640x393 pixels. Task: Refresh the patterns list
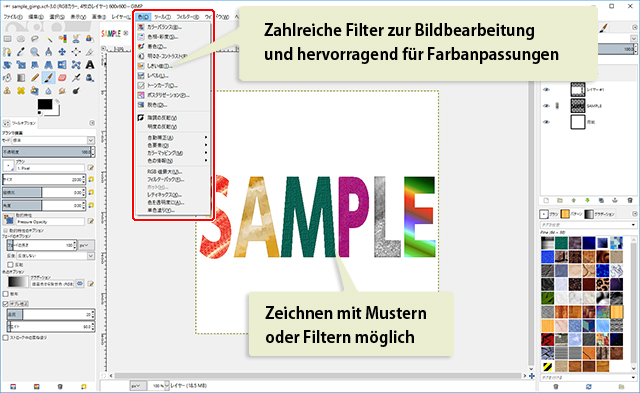(x=588, y=386)
